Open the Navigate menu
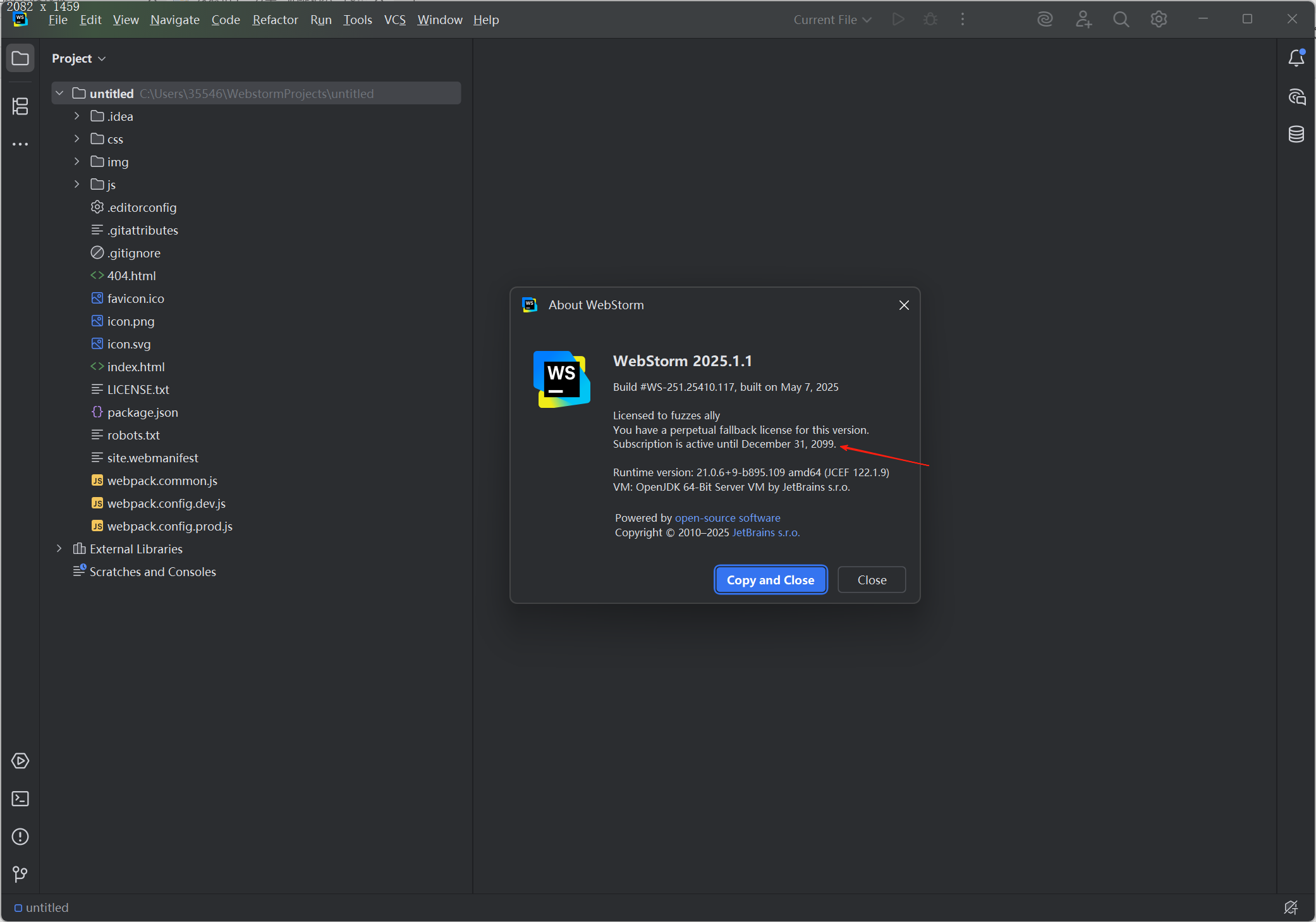The height and width of the screenshot is (922, 1316). (x=175, y=20)
